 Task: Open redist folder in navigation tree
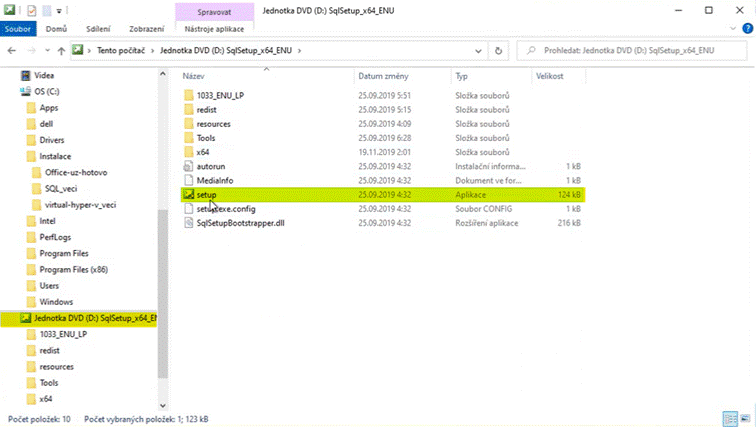[x=49, y=350]
